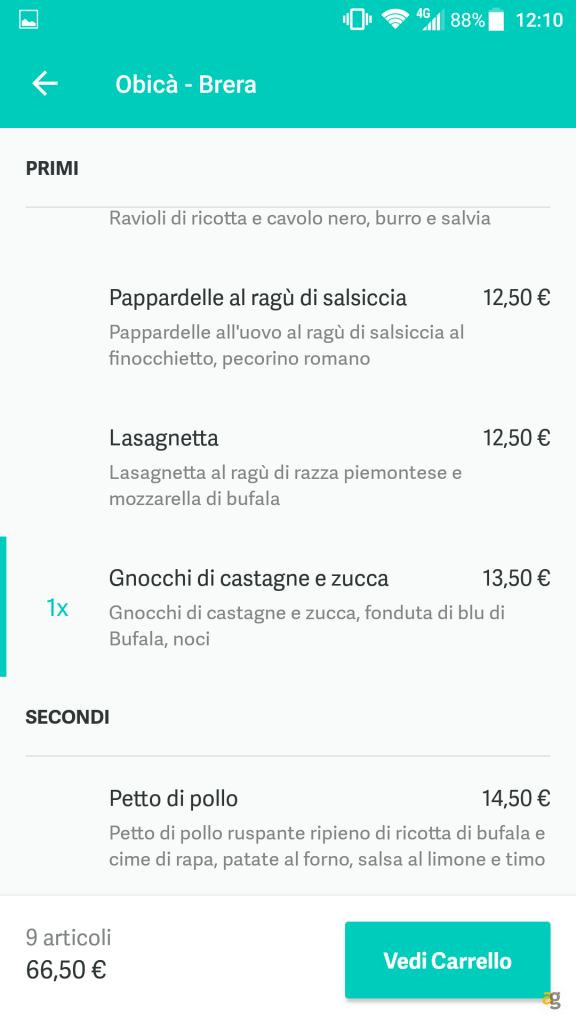The height and width of the screenshot is (1024, 576).
Task: Select the Lasagnetta menu item
Action: click(163, 437)
